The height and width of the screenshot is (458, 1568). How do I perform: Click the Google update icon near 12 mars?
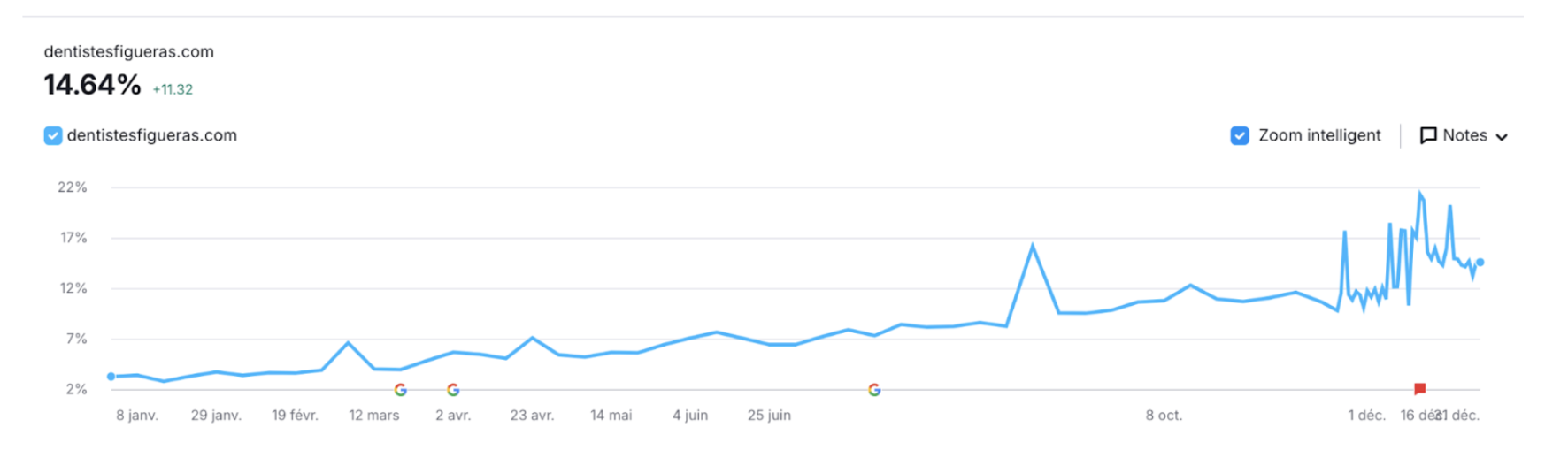point(400,390)
